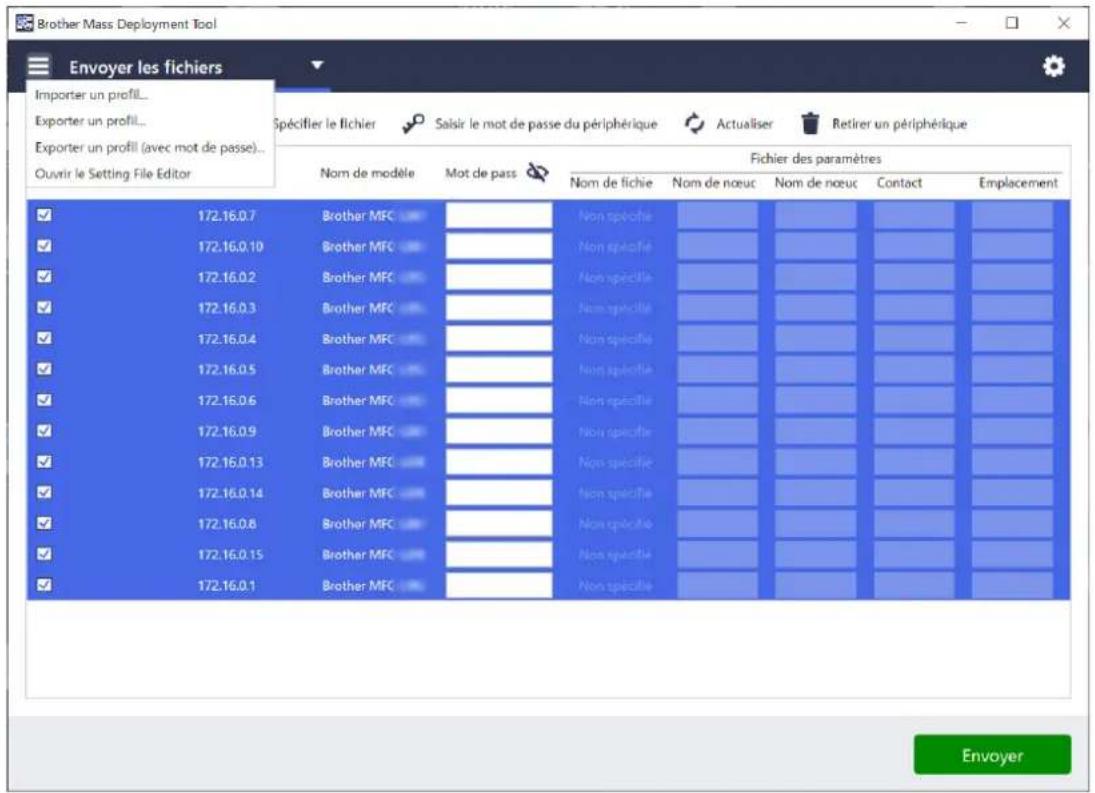Toggle password visibility eye icon
1095x793 pixels.
click(x=537, y=172)
